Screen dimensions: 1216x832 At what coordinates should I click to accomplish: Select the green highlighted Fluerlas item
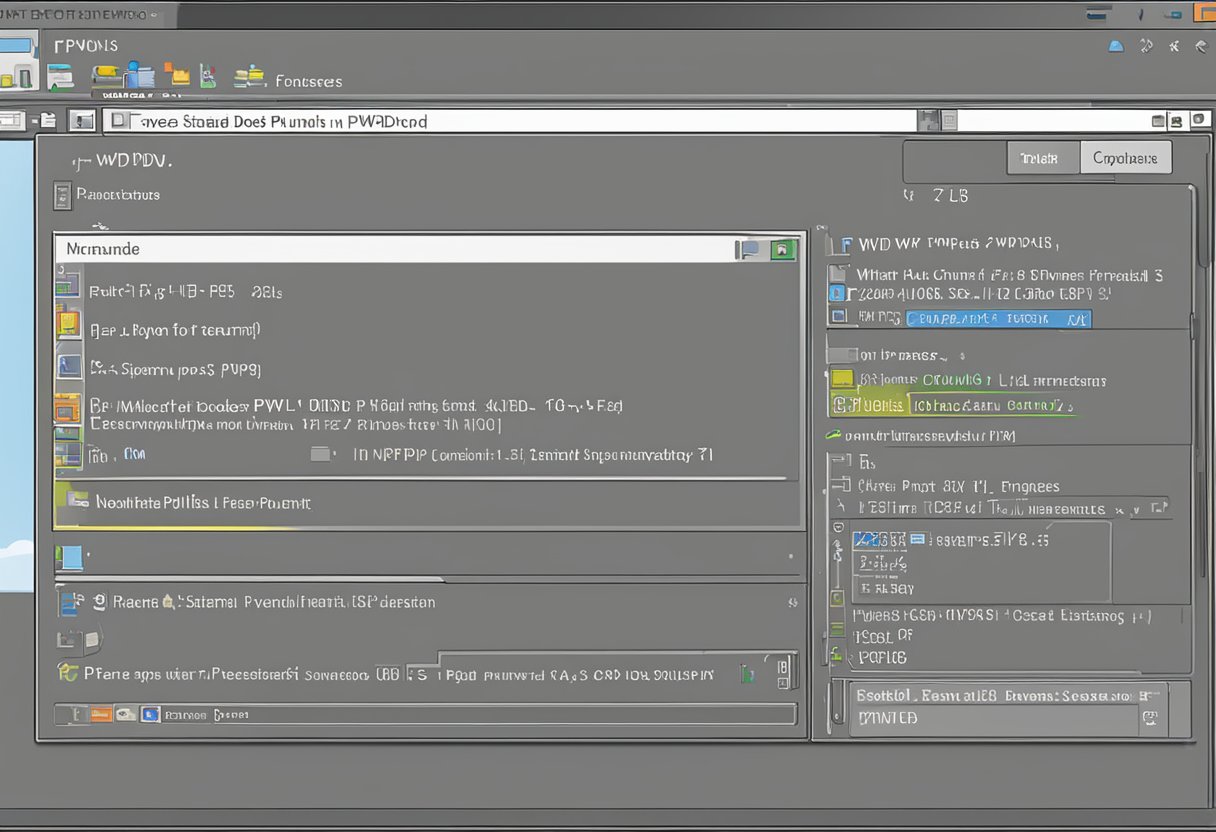click(x=870, y=405)
